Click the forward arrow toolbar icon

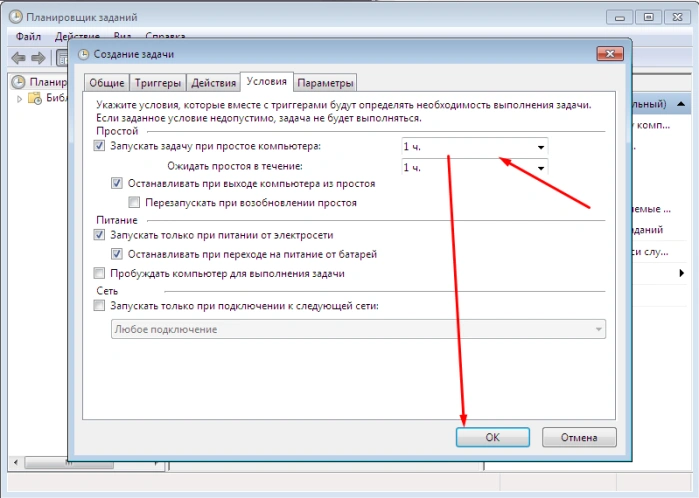pyautogui.click(x=39, y=58)
